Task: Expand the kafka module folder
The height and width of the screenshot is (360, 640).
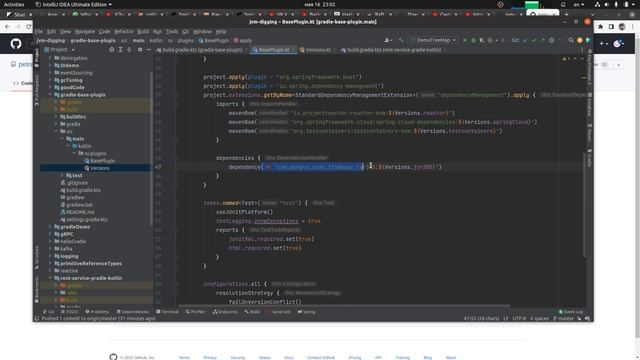Action: click(50, 249)
